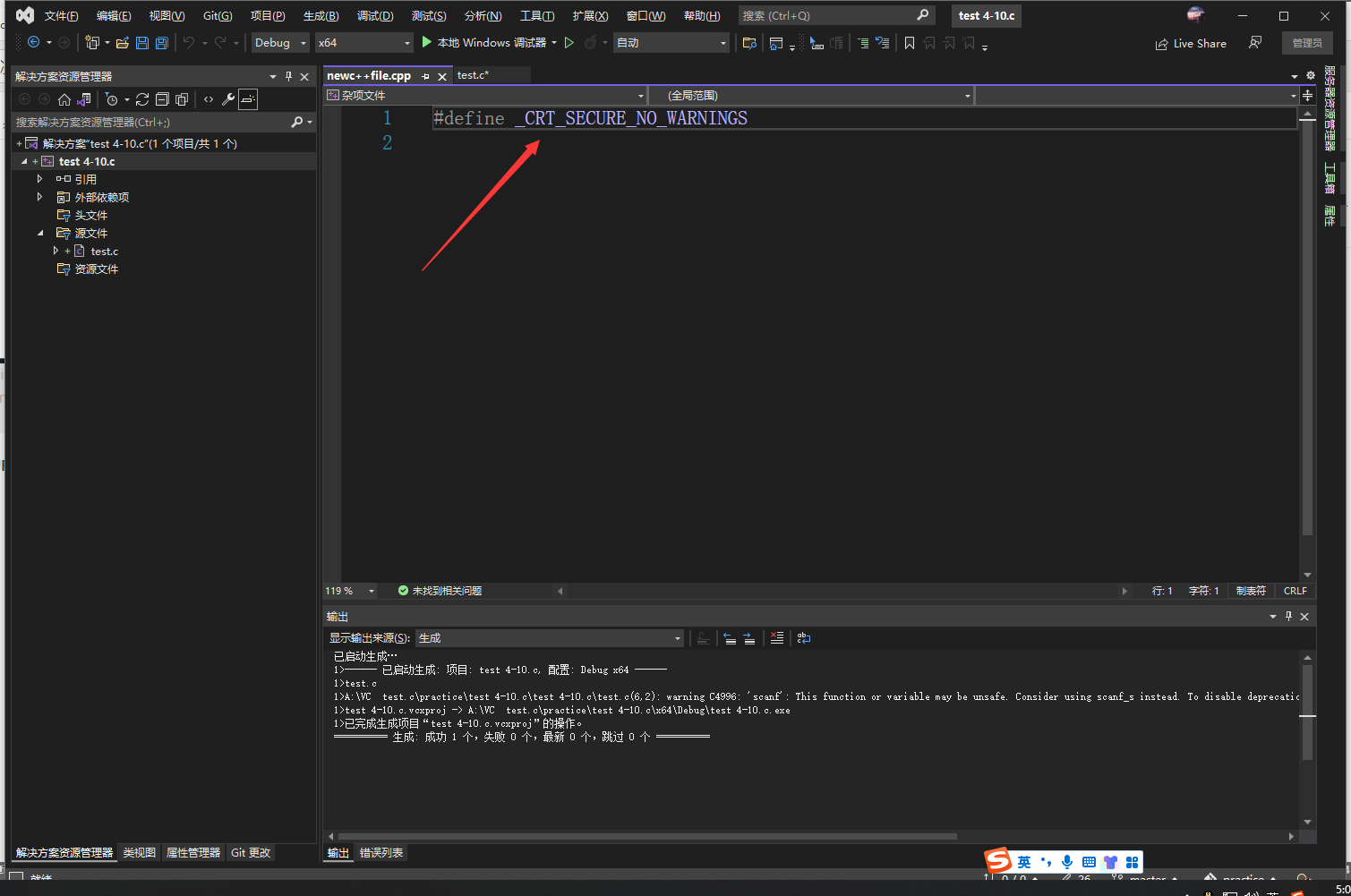Image resolution: width=1351 pixels, height=896 pixels.
Task: Select the 头文件 folder in tree
Action: (90, 215)
